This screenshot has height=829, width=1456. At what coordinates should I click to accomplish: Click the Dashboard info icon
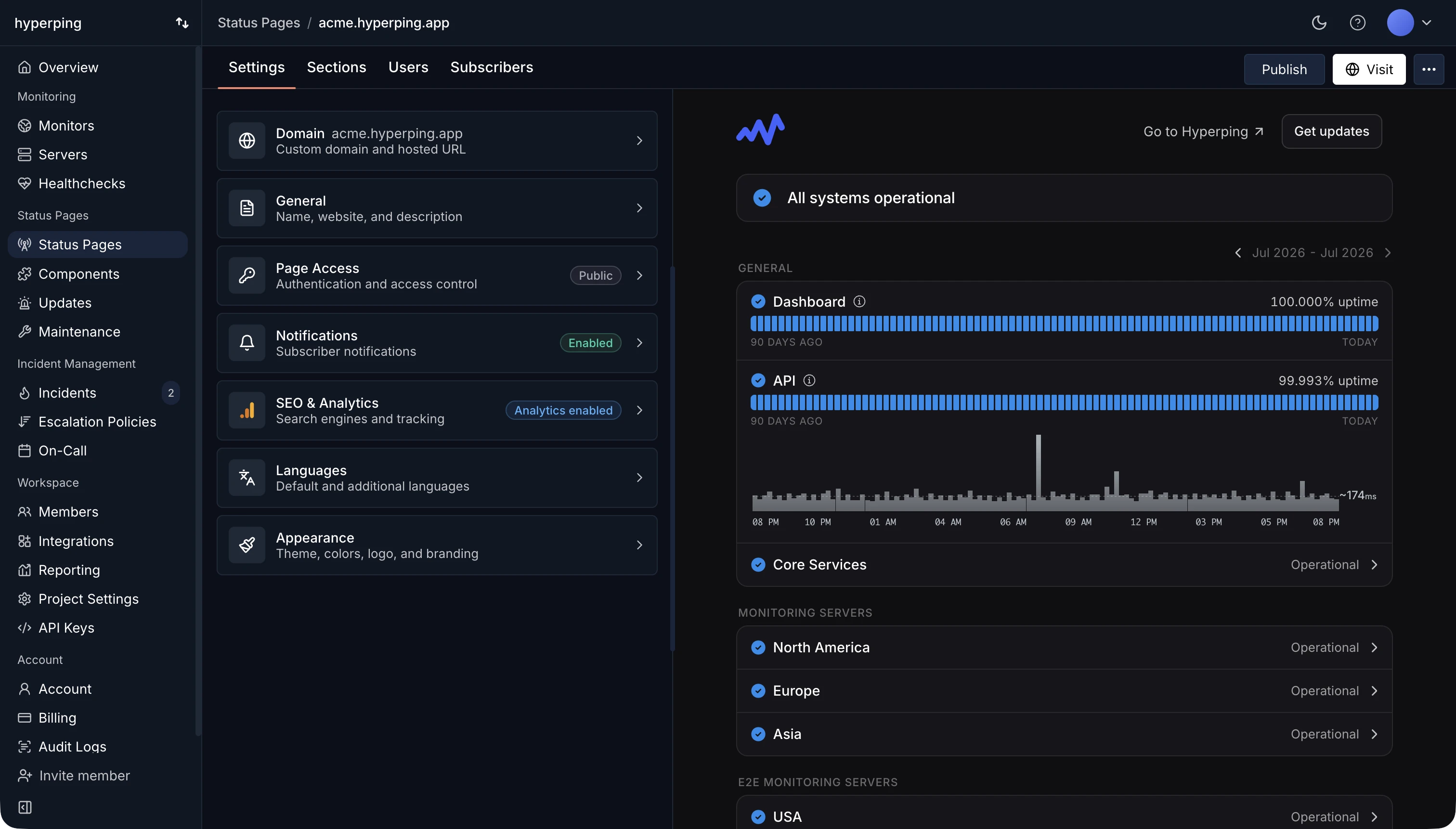point(859,302)
